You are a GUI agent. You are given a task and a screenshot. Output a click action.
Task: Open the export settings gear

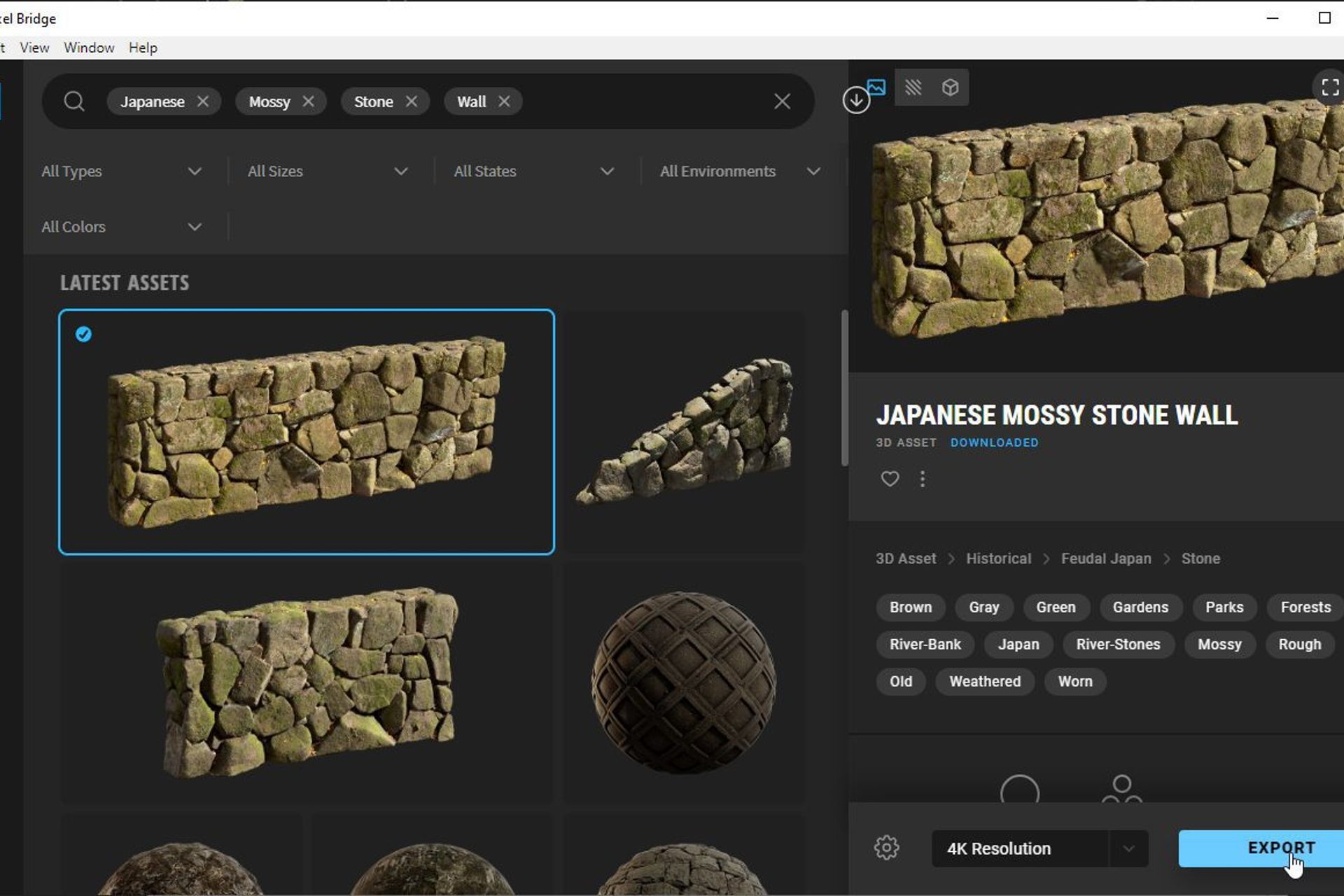click(887, 848)
